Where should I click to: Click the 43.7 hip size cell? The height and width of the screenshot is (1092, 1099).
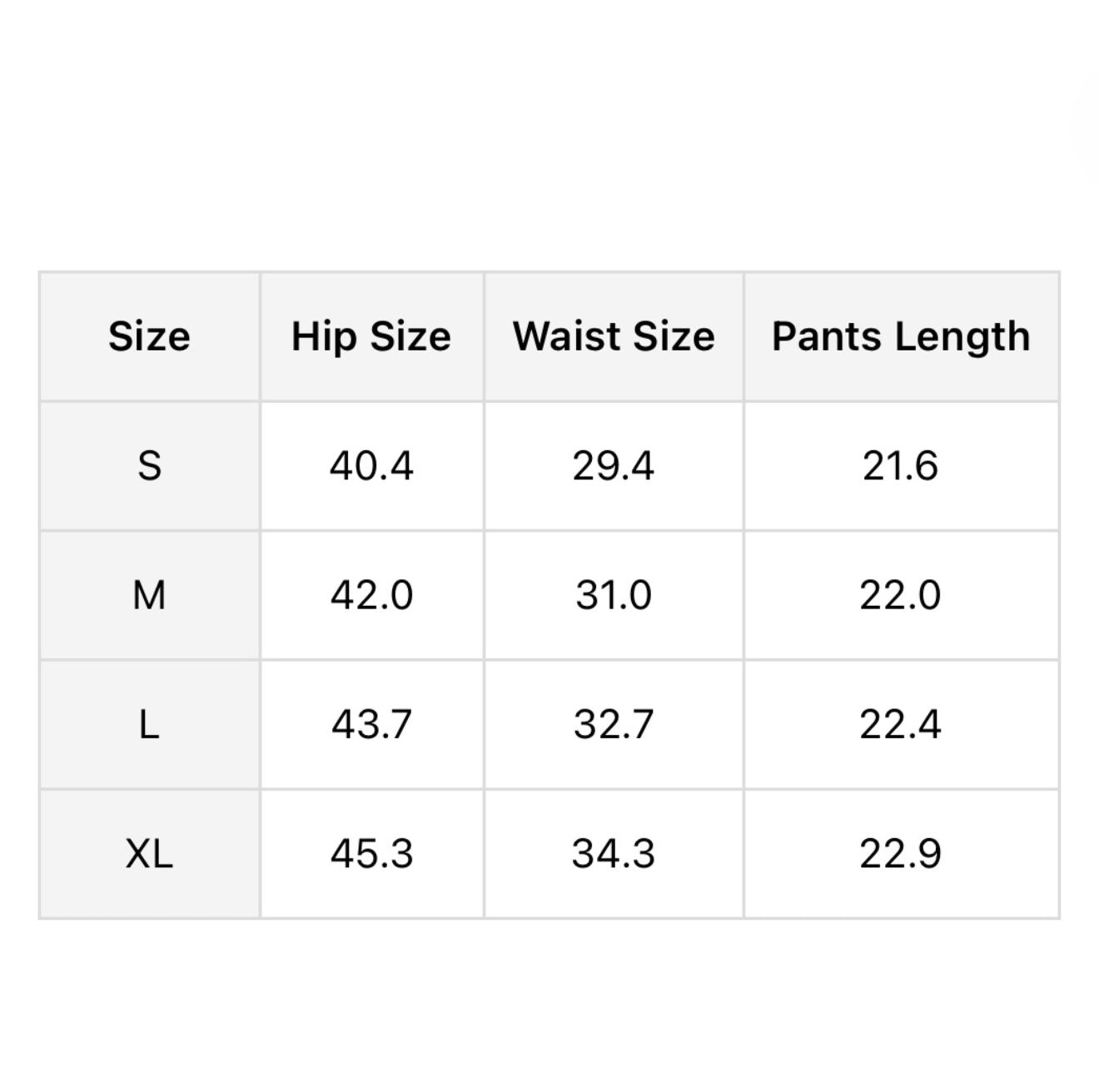tap(371, 724)
